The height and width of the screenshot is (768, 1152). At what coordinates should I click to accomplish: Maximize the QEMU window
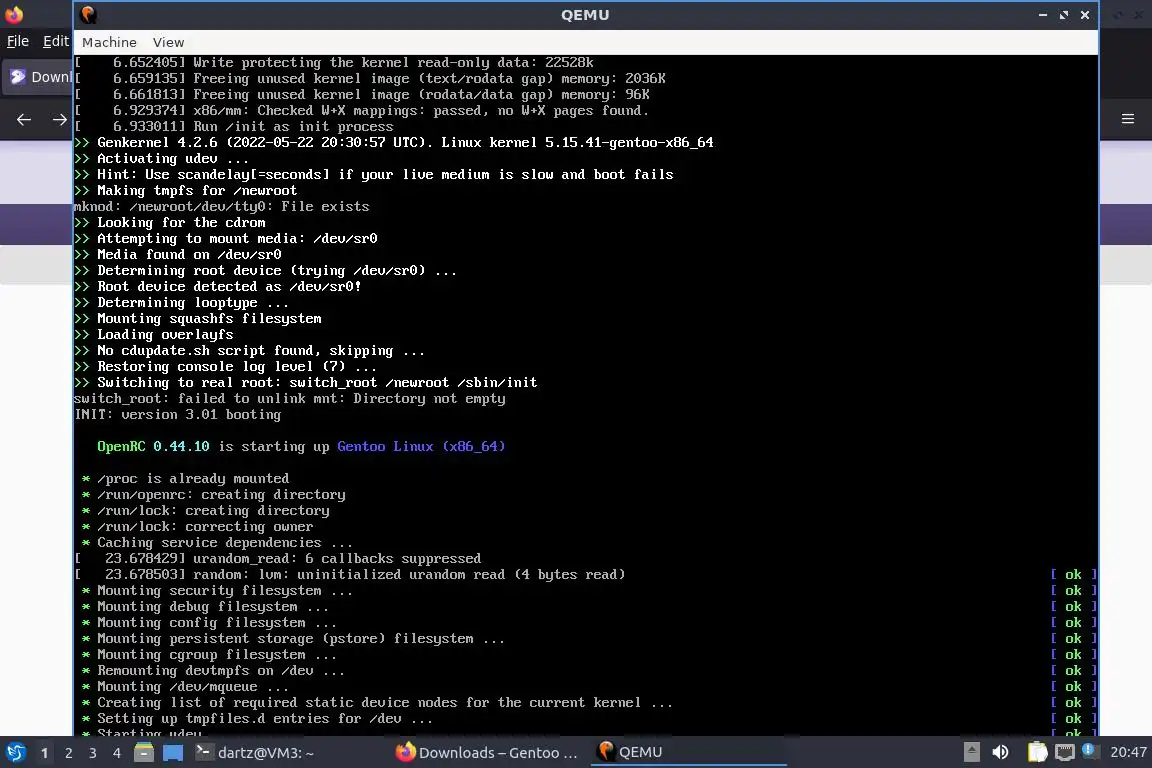coord(1064,15)
